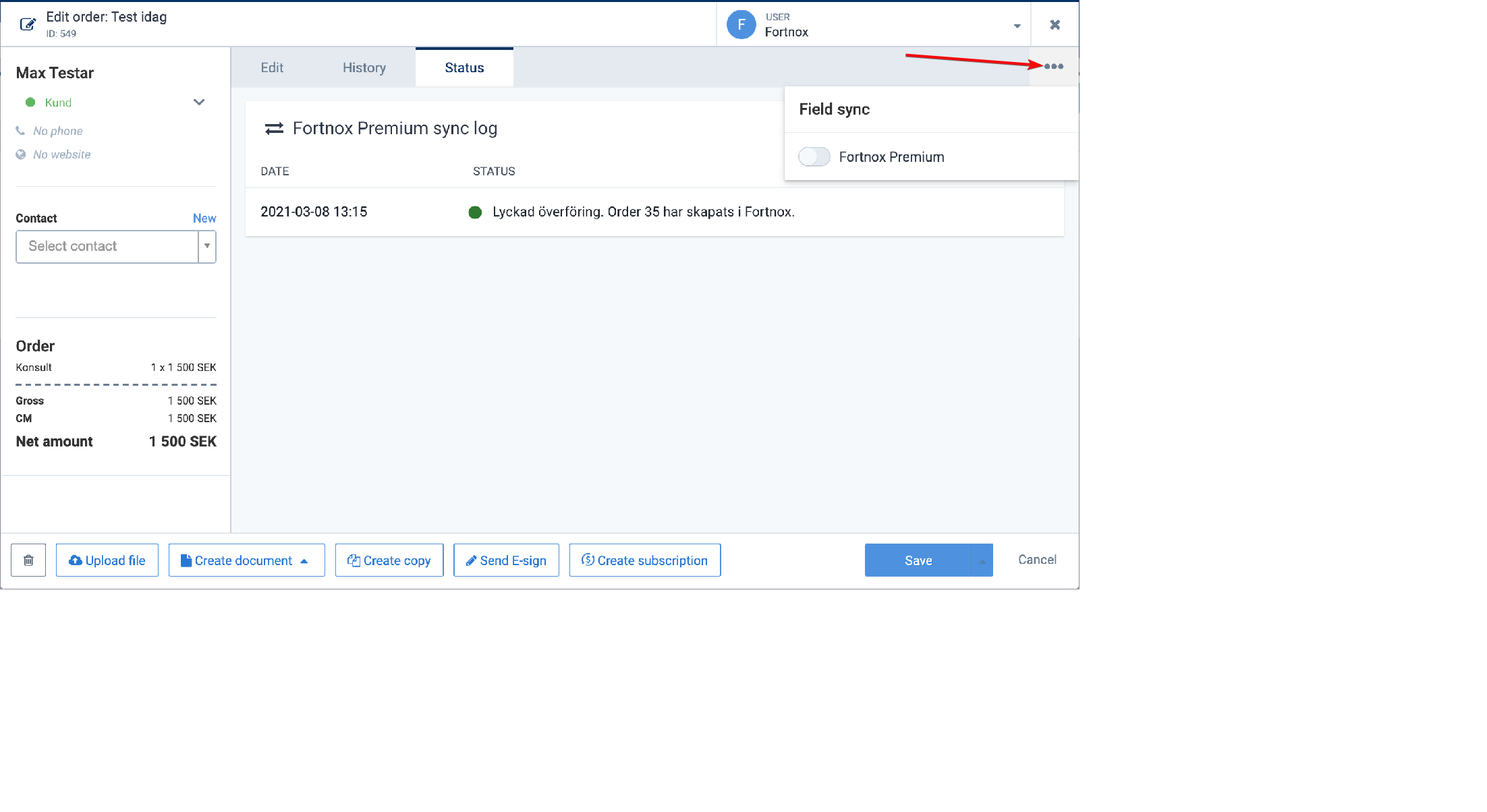
Task: Expand the Kund status chevron
Action: [x=199, y=103]
